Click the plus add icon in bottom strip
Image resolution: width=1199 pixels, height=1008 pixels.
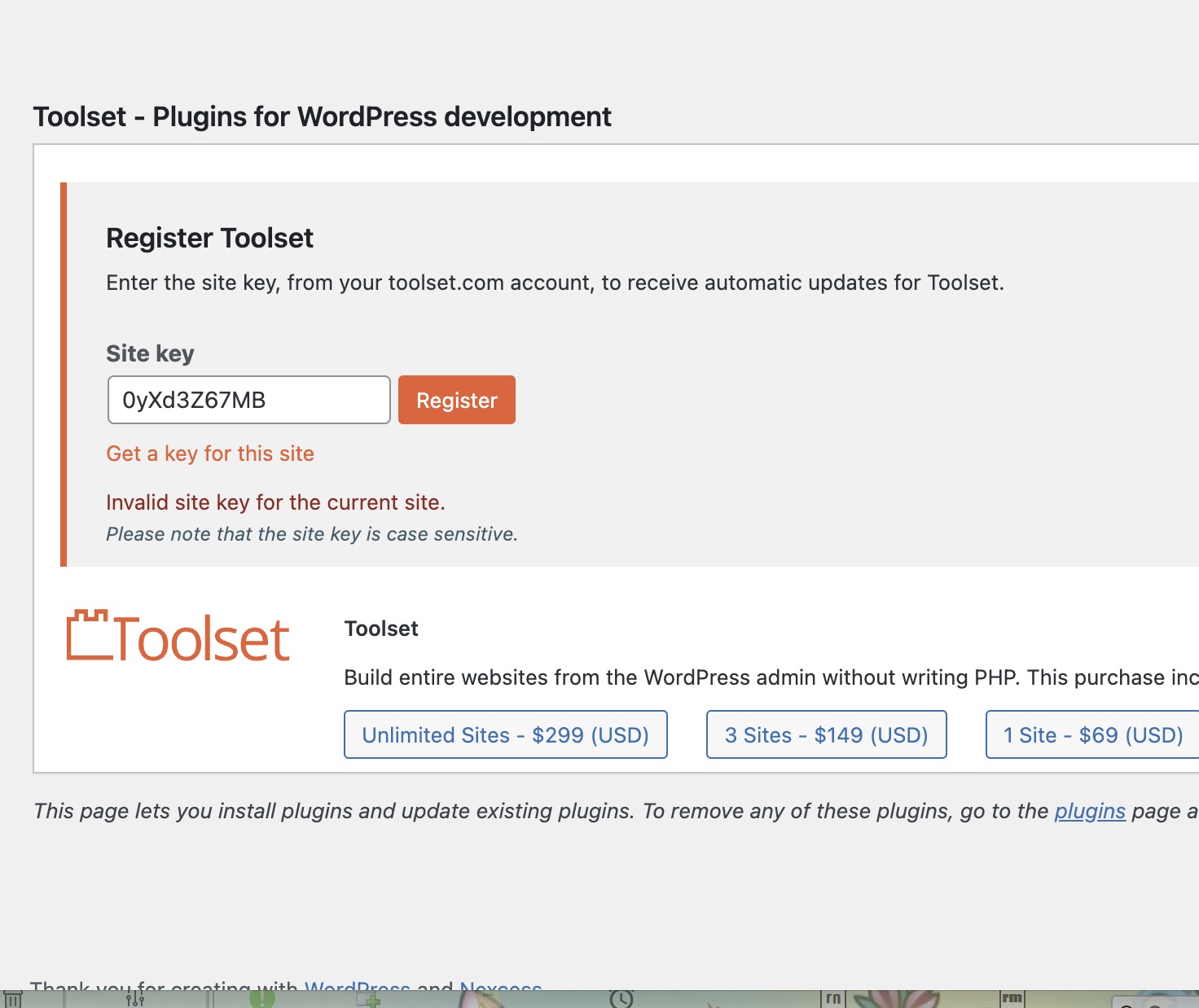(x=369, y=999)
